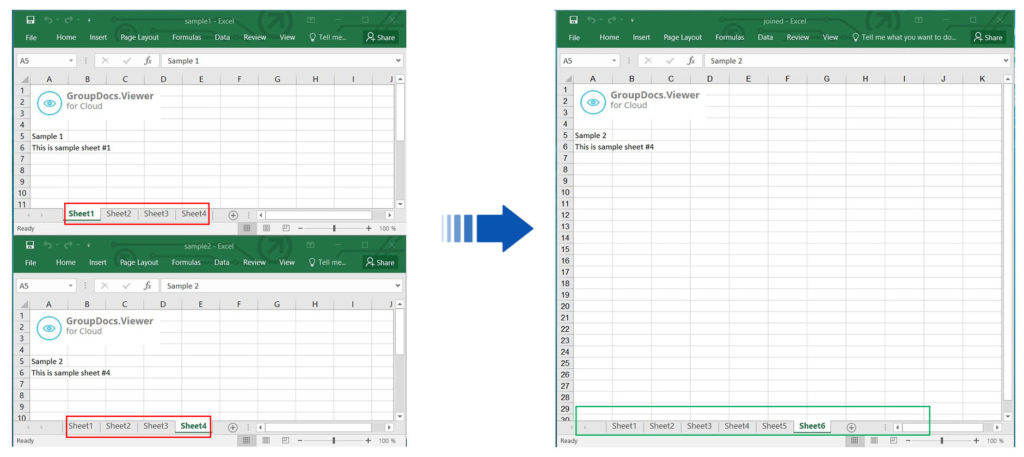The width and height of the screenshot is (1024, 457).
Task: Click zoom in plus in joined status bar
Action: [x=976, y=440]
